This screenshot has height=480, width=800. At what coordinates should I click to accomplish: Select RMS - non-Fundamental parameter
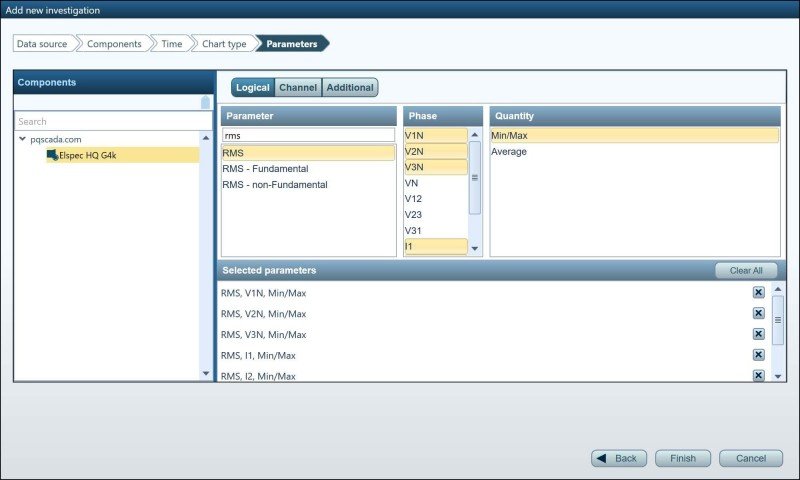[308, 185]
